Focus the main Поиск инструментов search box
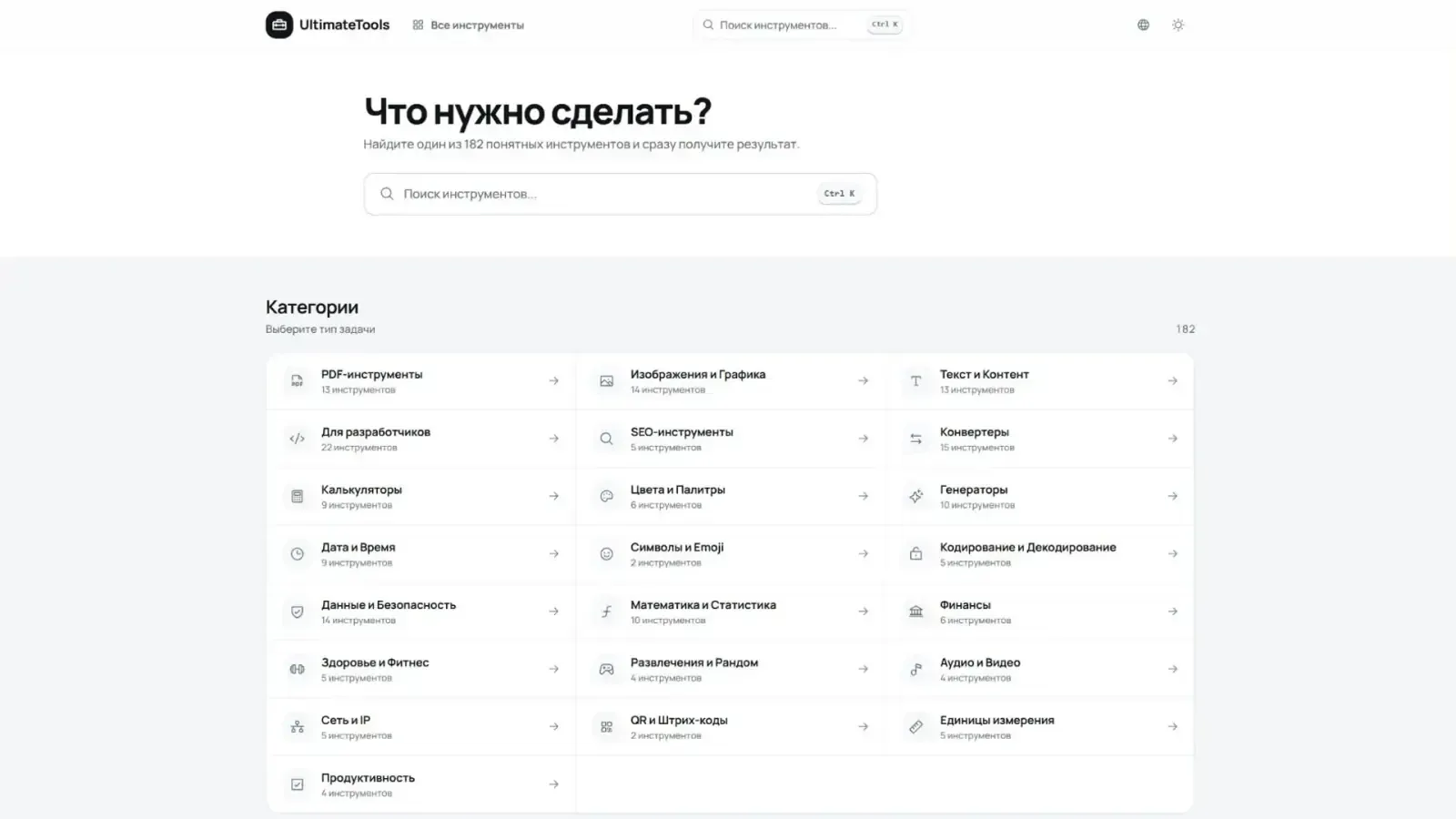The image size is (1456, 819). point(620,194)
